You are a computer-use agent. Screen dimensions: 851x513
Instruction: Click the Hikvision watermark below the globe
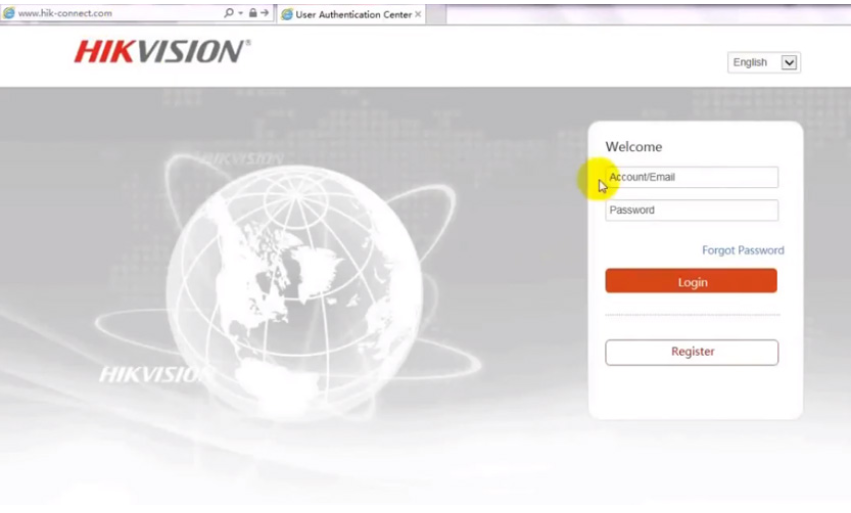pos(150,375)
